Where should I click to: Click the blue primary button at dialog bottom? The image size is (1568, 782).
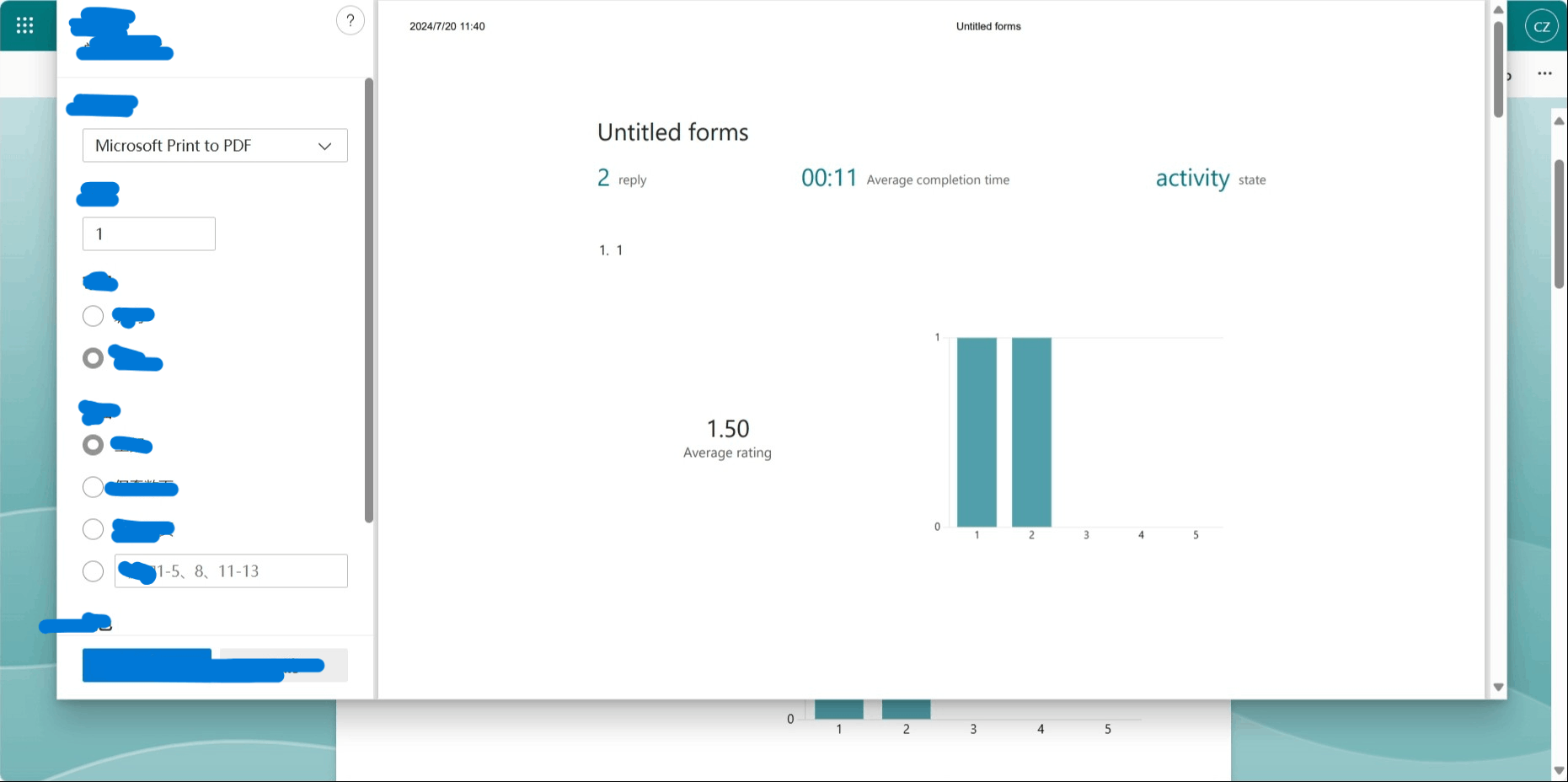[x=147, y=665]
